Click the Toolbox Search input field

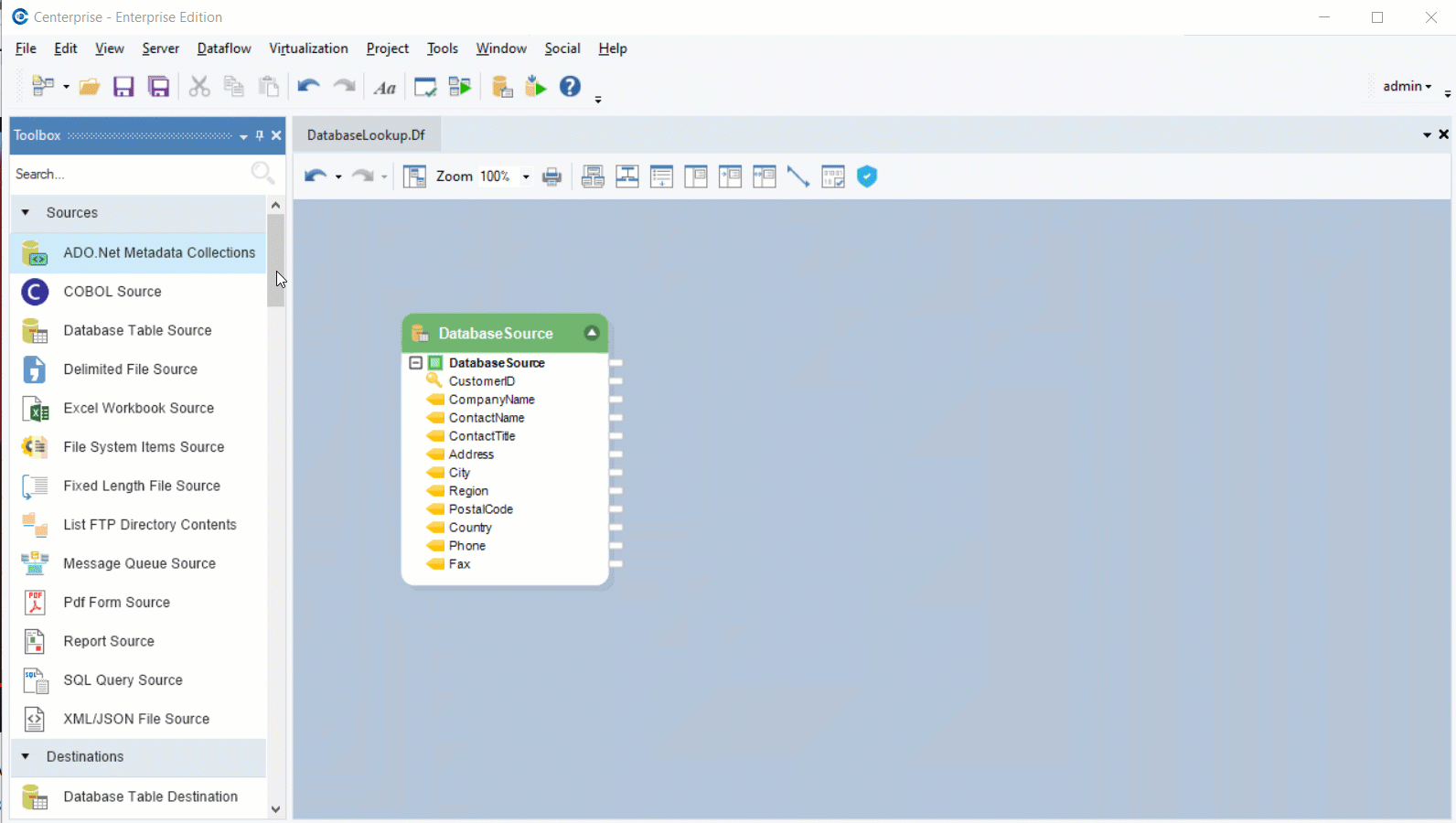(128, 174)
